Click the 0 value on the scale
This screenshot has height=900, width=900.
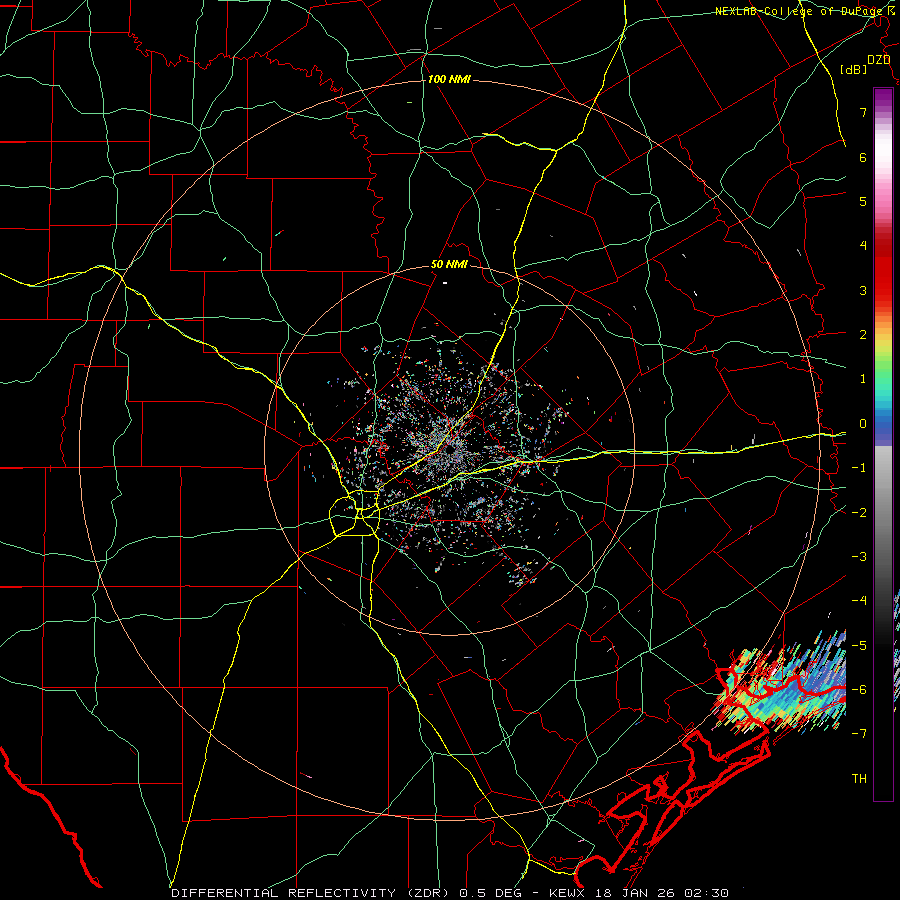(x=863, y=424)
